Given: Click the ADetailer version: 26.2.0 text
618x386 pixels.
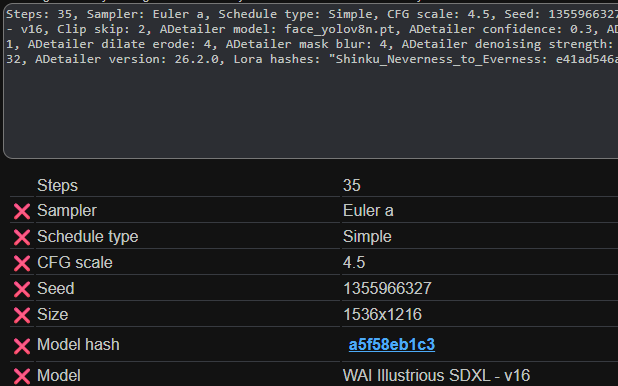Looking at the screenshot, I should [x=127, y=59].
